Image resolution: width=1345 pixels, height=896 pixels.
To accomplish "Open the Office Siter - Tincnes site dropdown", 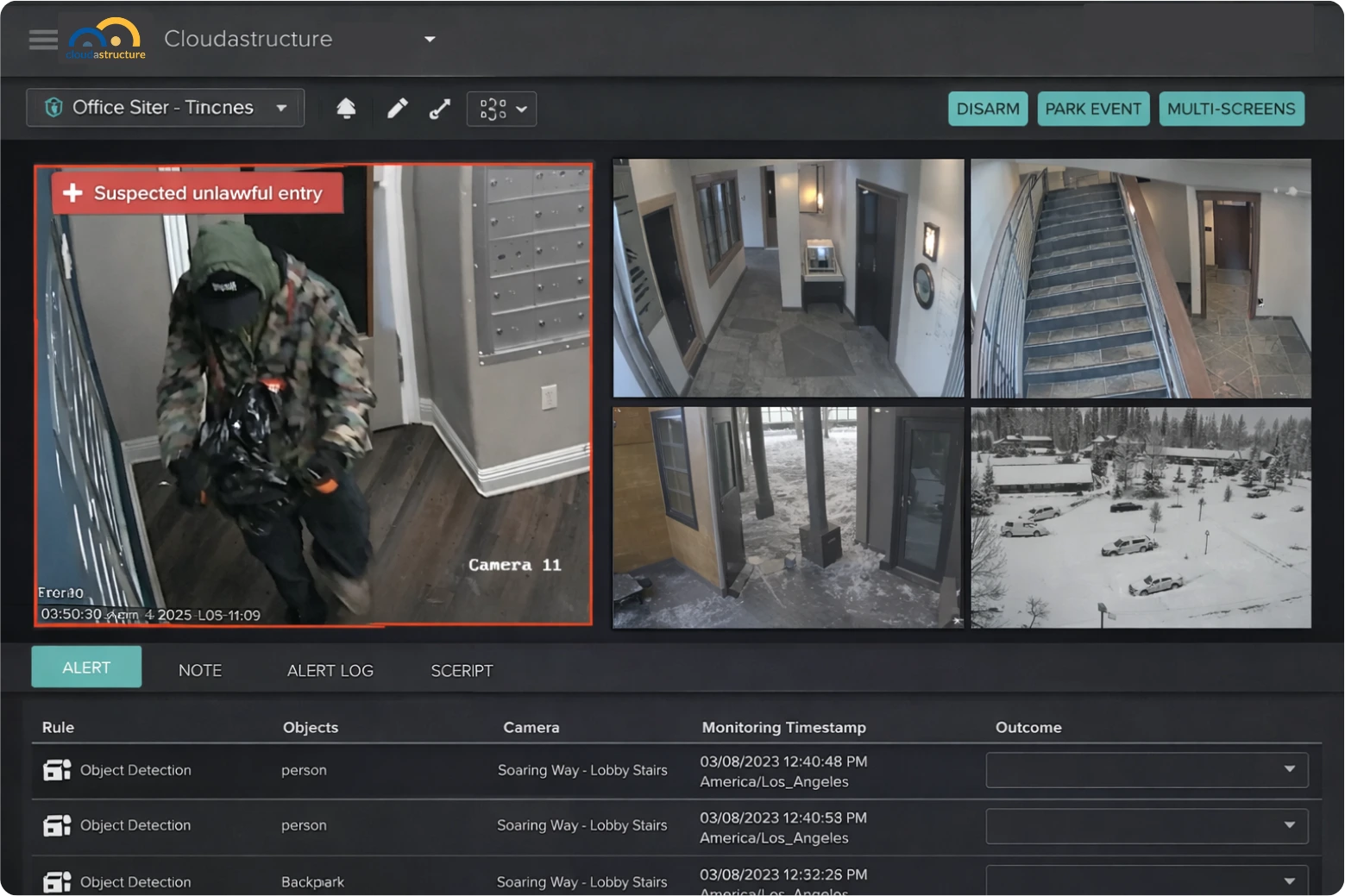I will click(x=165, y=108).
